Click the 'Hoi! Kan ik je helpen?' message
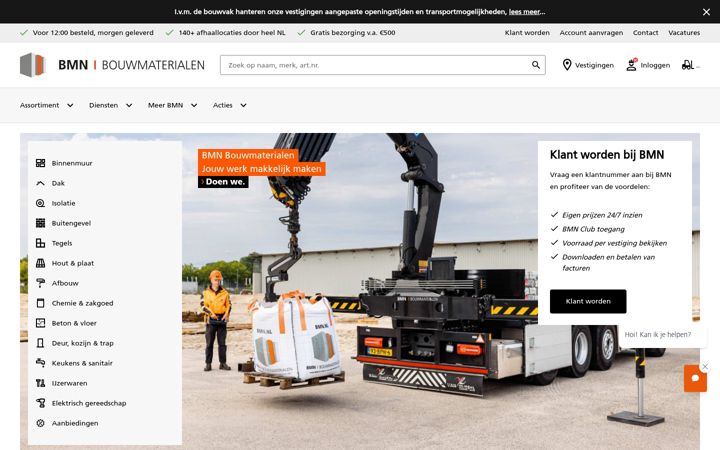Screen dimensions: 720x450 pyautogui.click(x=658, y=334)
